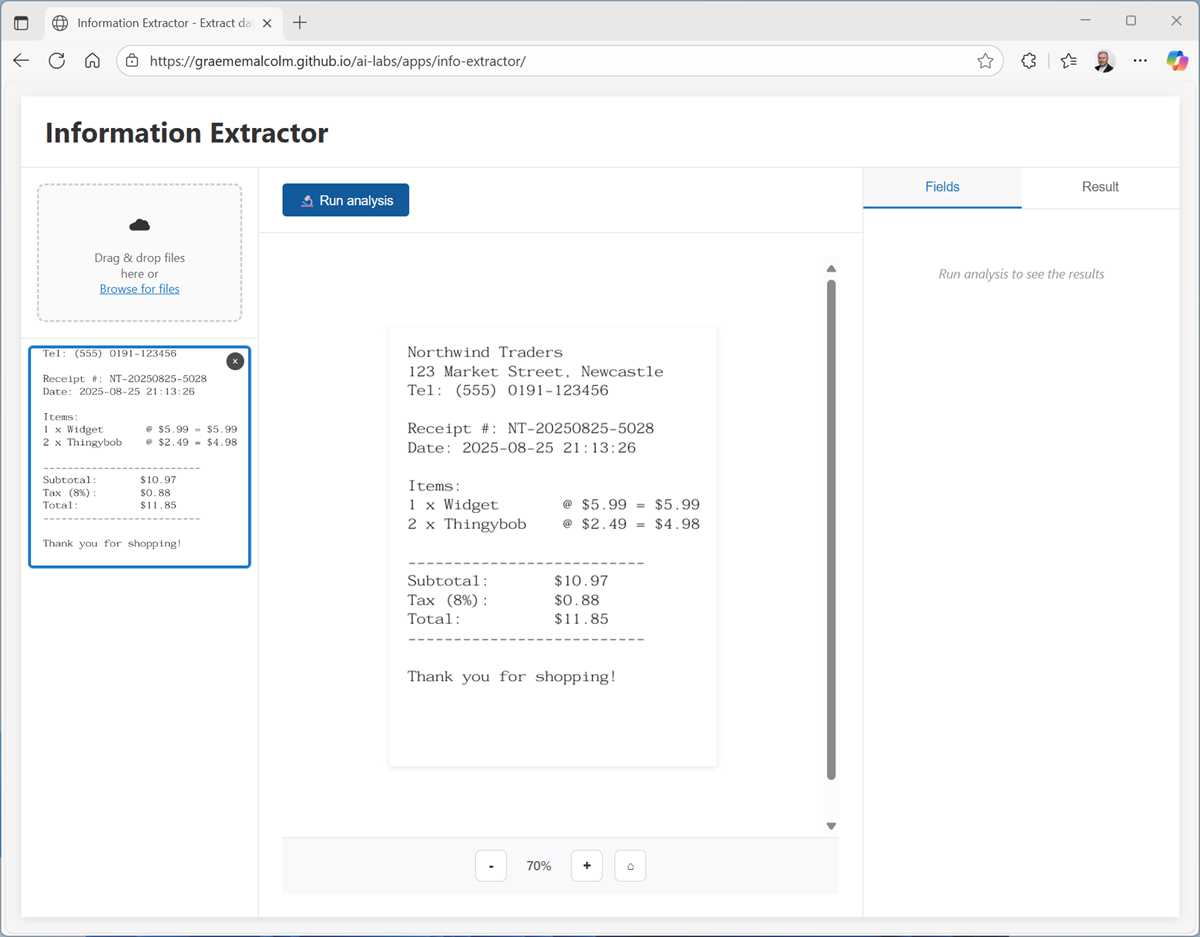Open the browser extensions menu
The height and width of the screenshot is (937, 1200).
(x=1028, y=60)
